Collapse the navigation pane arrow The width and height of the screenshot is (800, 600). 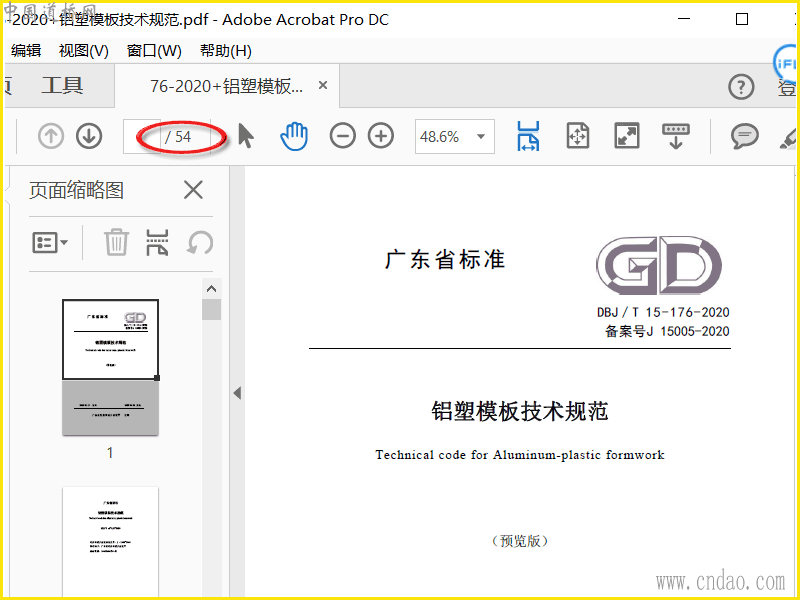237,393
